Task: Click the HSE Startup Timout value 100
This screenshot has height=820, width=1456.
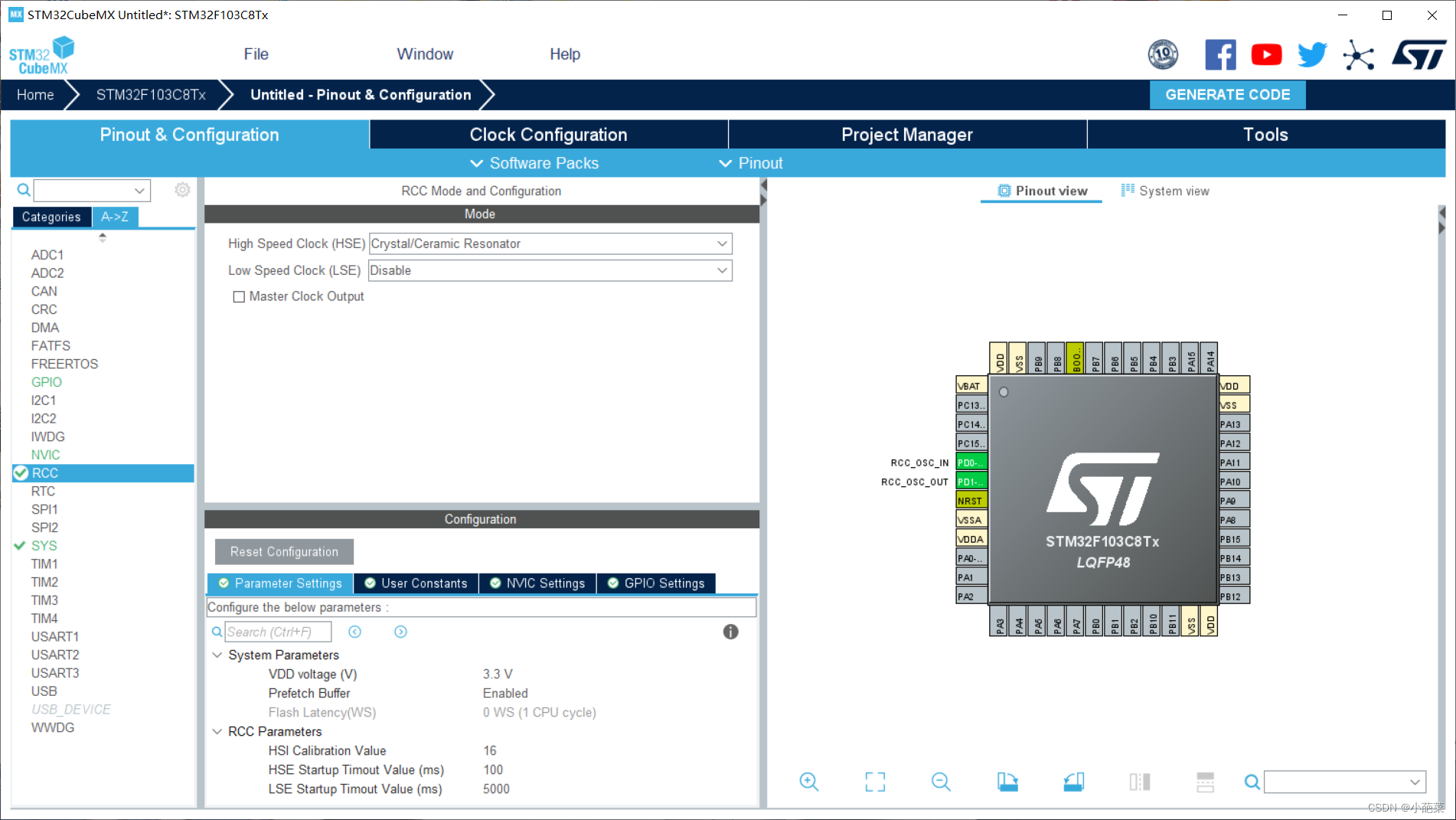Action: pyautogui.click(x=493, y=769)
